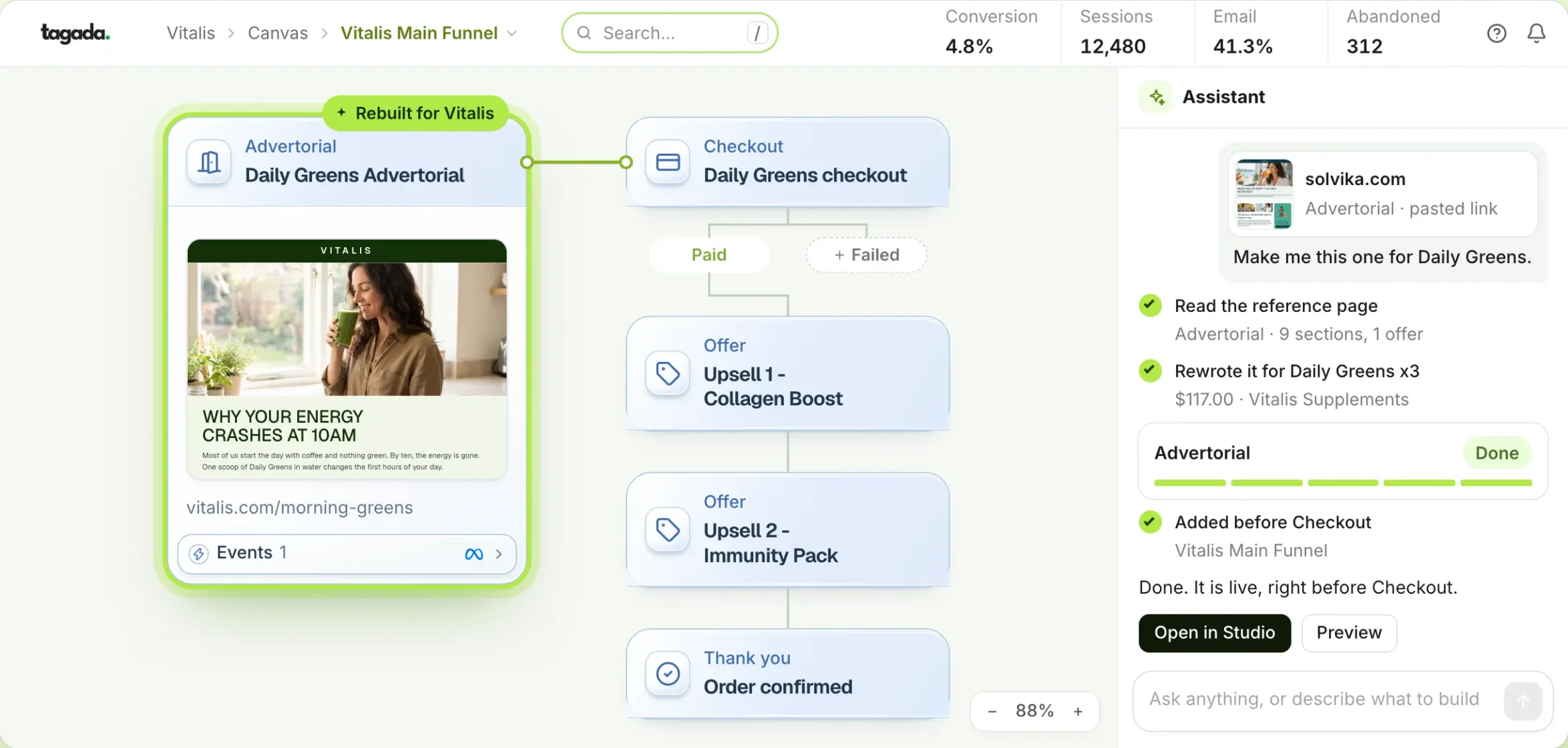Go to Vitalis breadcrumb
This screenshot has width=1568, height=748.
(190, 33)
